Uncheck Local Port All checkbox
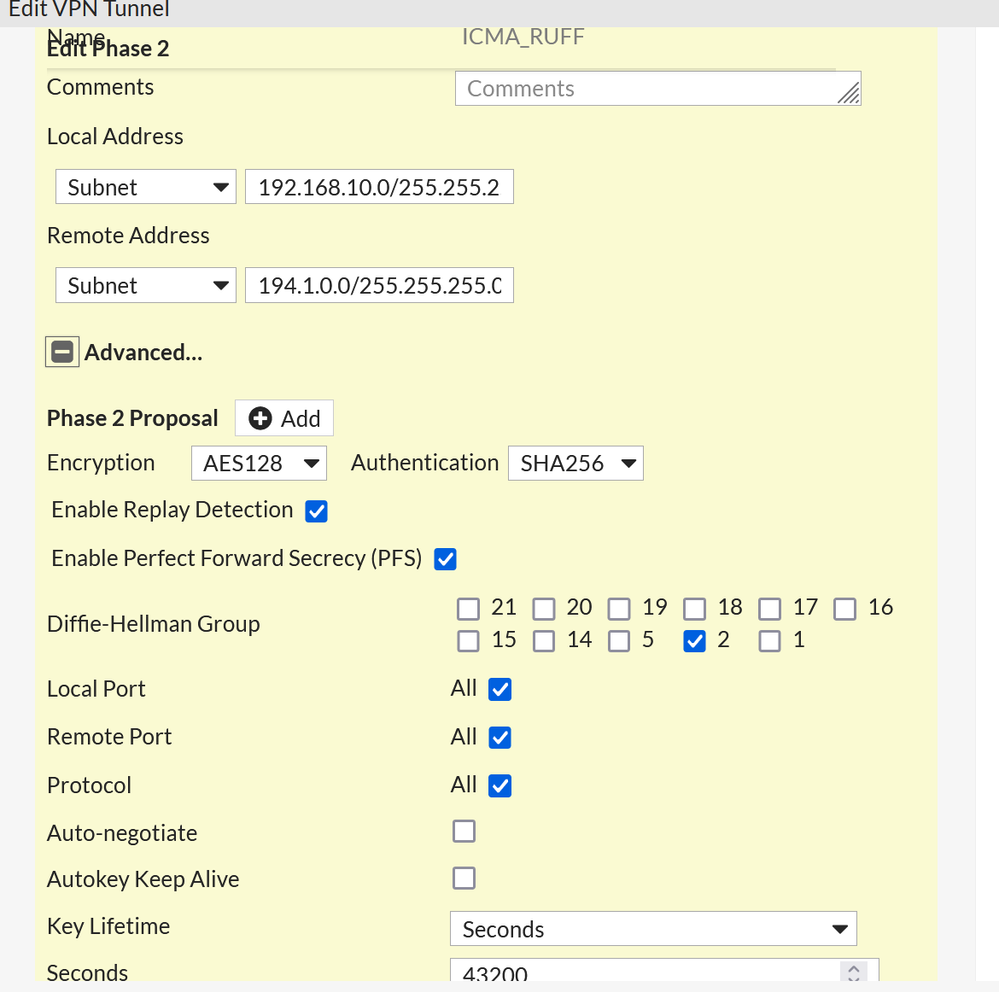The height and width of the screenshot is (992, 999). pyautogui.click(x=500, y=689)
